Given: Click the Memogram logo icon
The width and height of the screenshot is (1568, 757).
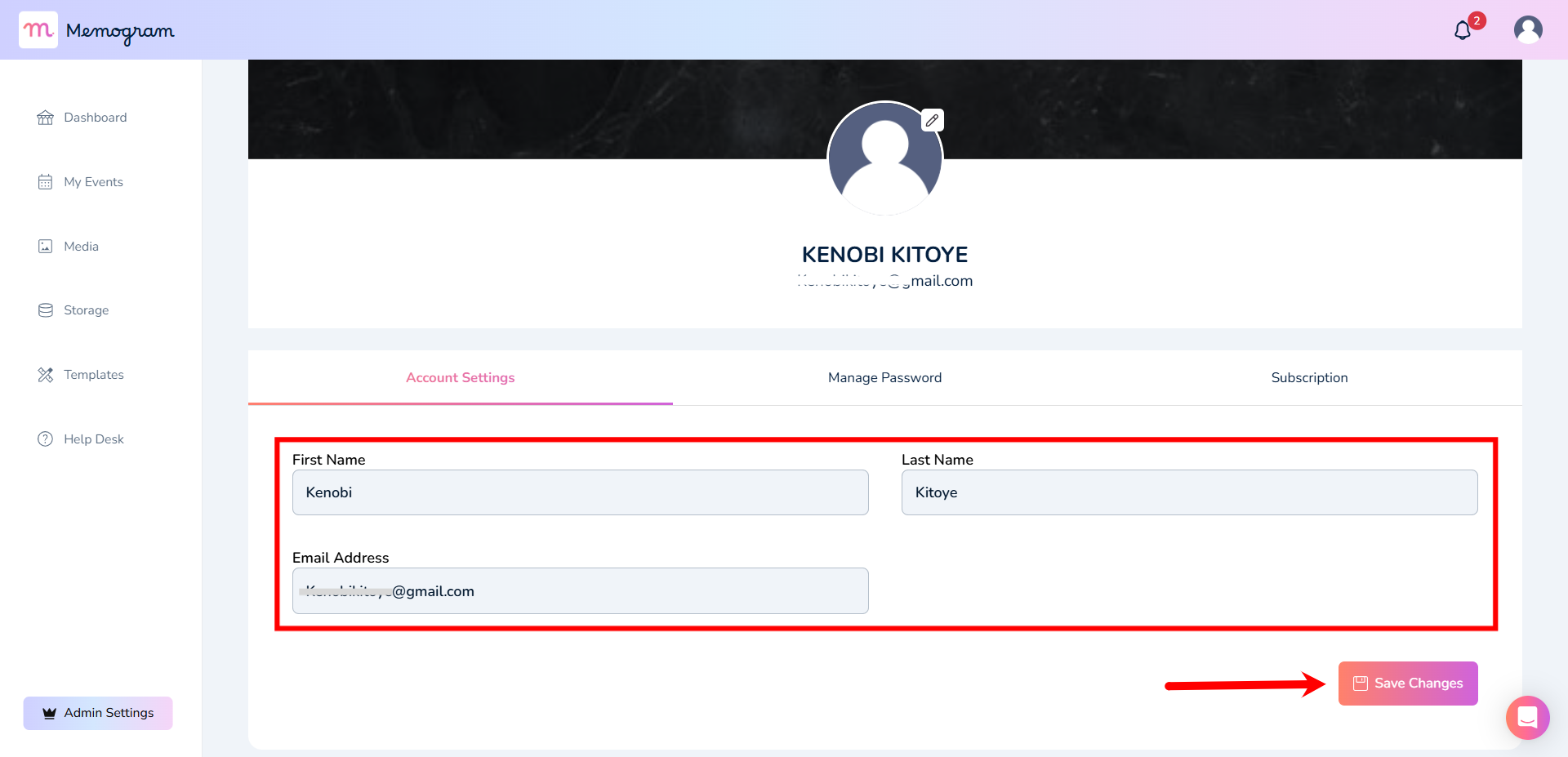Looking at the screenshot, I should coord(38,30).
